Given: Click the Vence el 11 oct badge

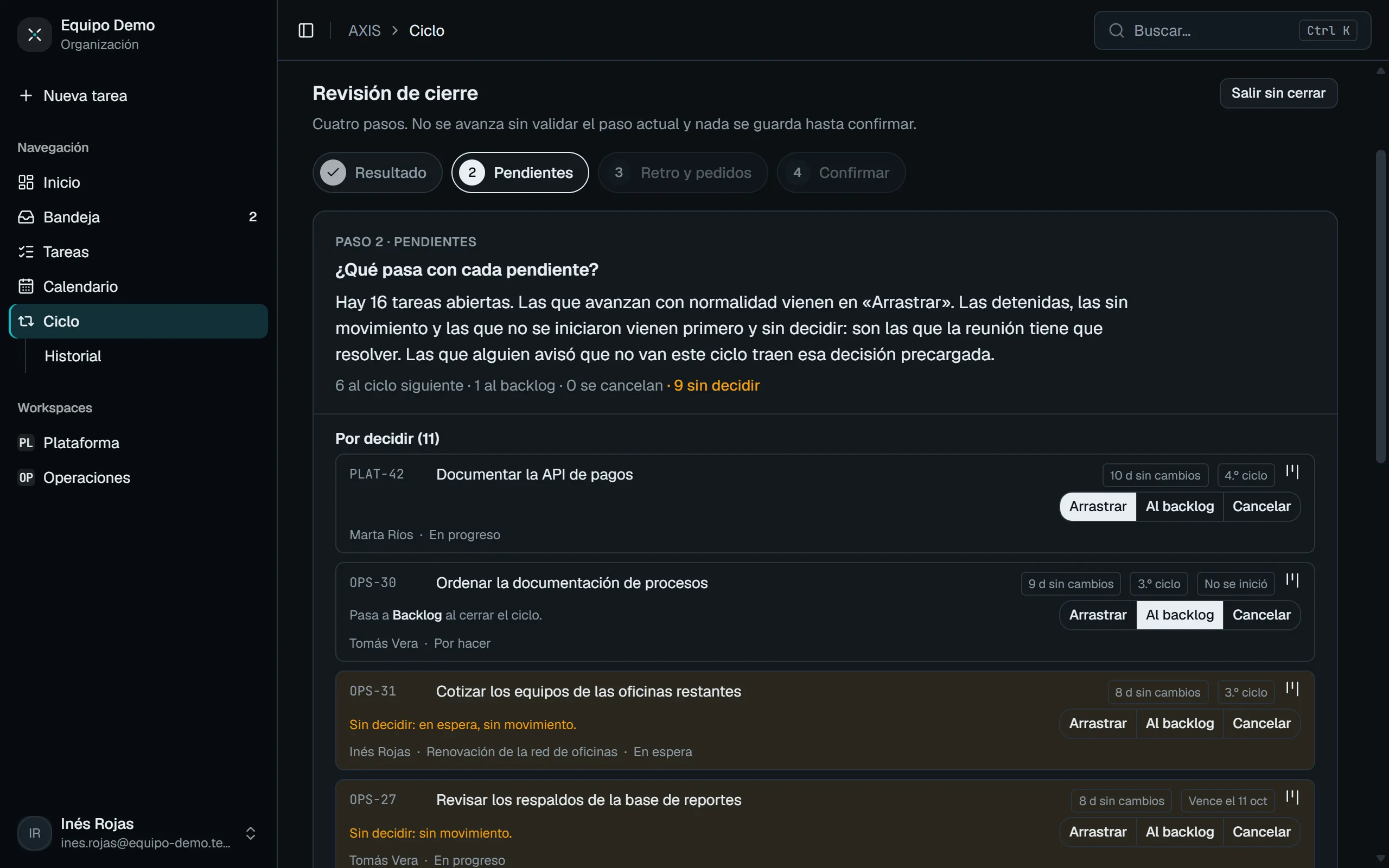Looking at the screenshot, I should (x=1227, y=801).
